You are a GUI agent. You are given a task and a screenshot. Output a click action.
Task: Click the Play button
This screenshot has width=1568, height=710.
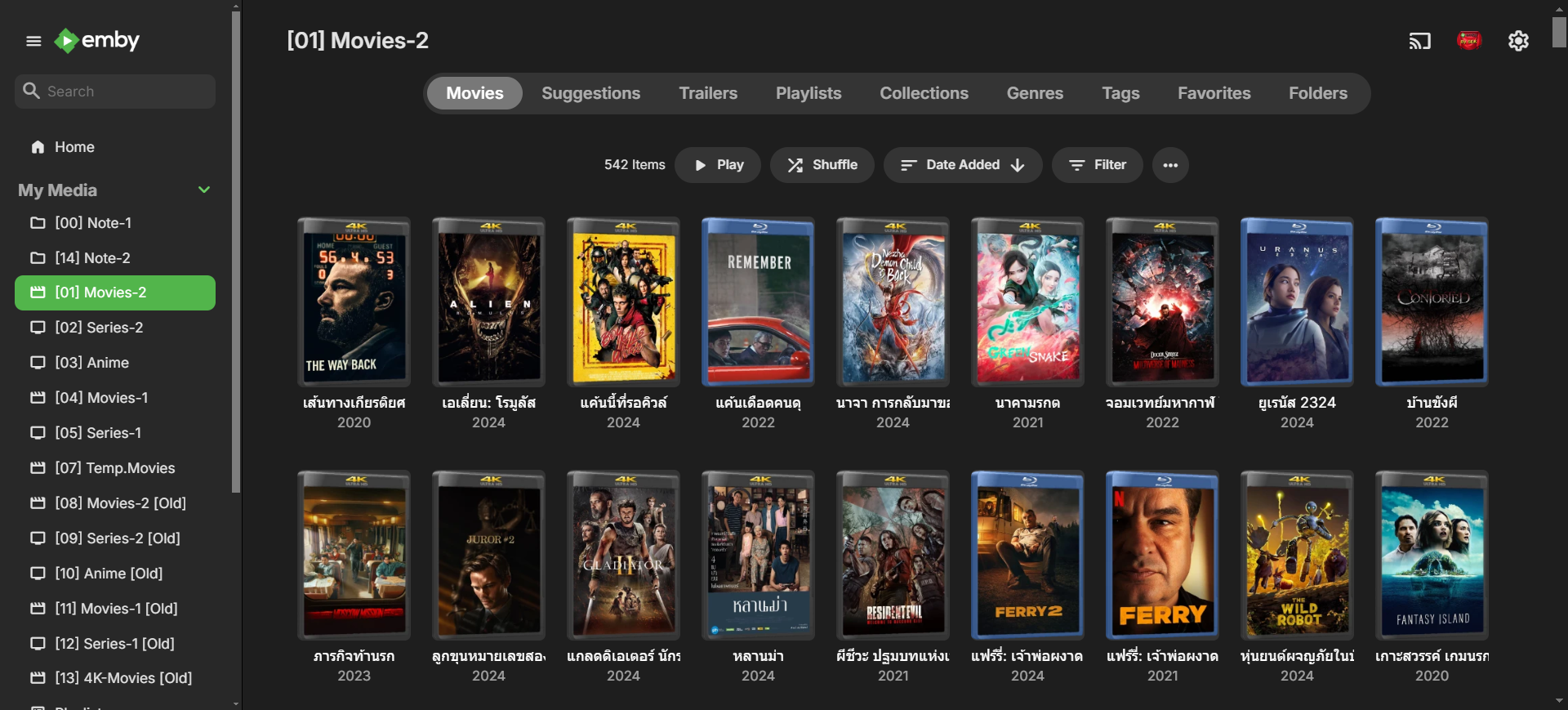(x=718, y=165)
